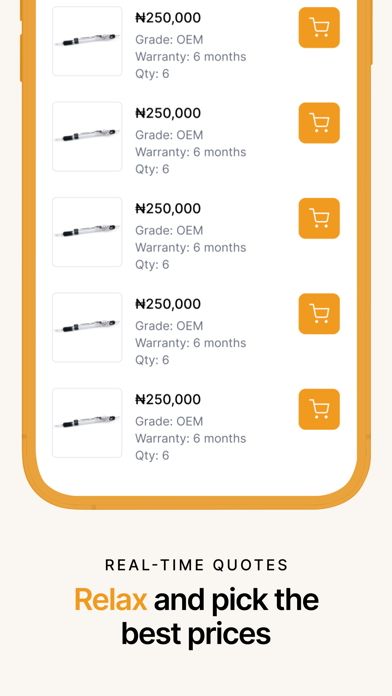Open the third quote's ₦250,000 price
Viewport: 392px width, 696px height.
pos(168,209)
